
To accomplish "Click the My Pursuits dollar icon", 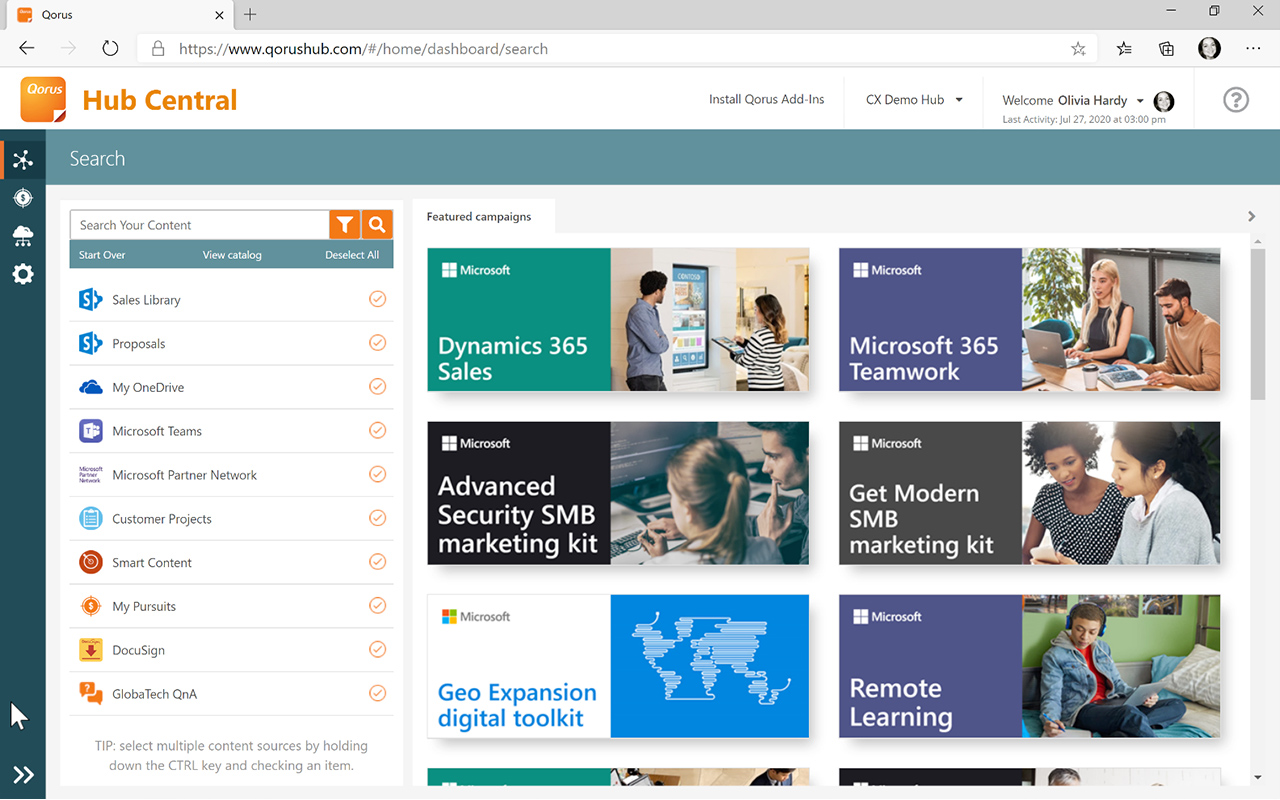I will pos(91,606).
